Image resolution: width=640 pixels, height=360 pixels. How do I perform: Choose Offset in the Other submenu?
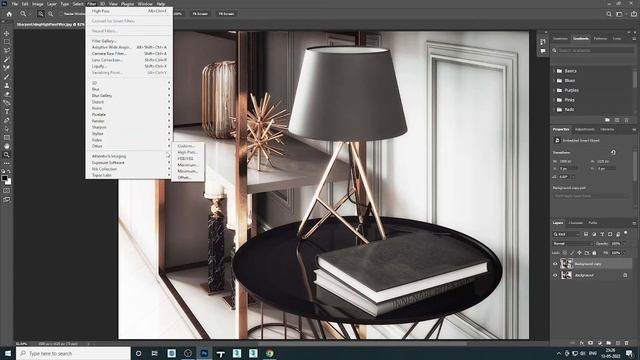[187, 178]
